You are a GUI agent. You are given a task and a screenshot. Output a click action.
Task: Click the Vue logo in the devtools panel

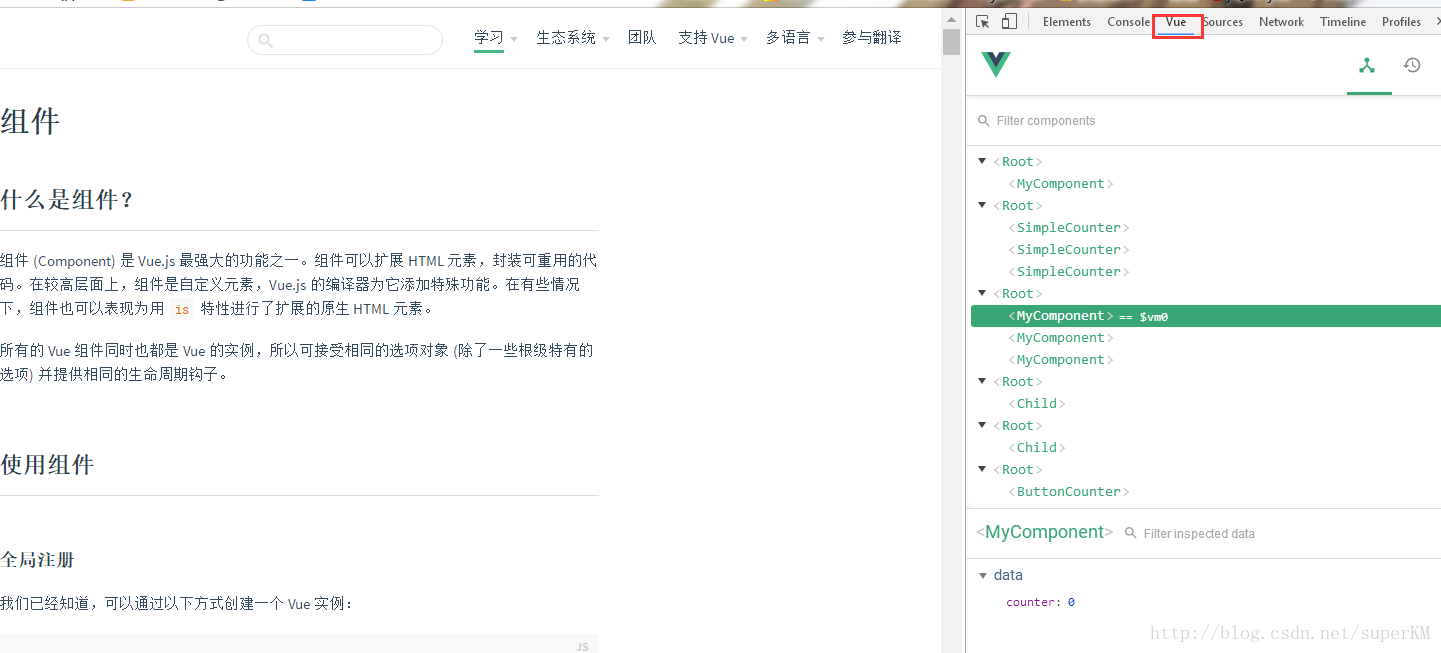[x=996, y=64]
